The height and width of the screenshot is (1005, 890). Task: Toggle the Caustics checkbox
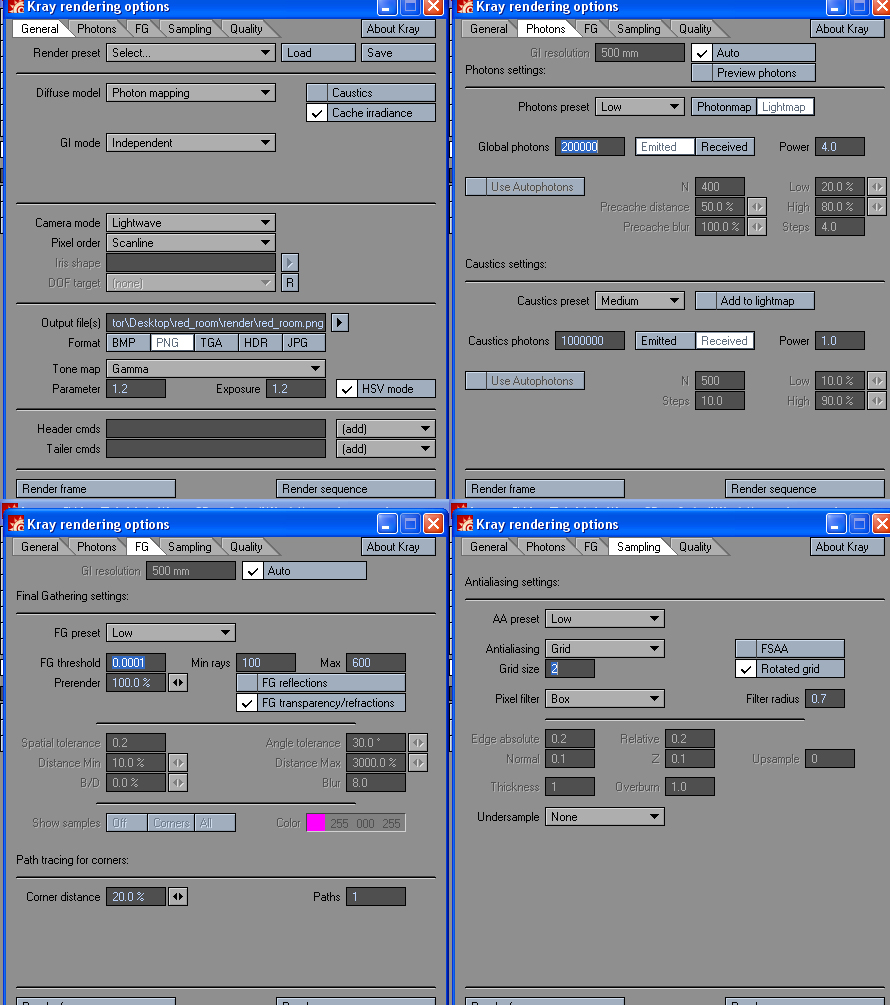(x=317, y=93)
